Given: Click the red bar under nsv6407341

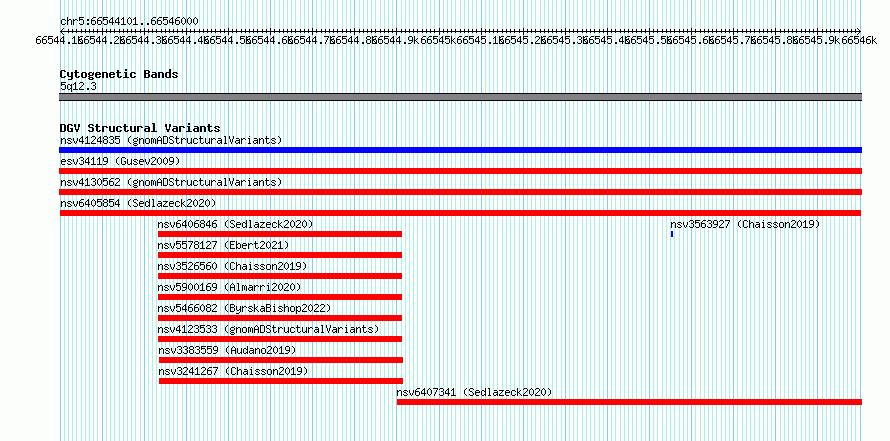Looking at the screenshot, I should (x=629, y=402).
